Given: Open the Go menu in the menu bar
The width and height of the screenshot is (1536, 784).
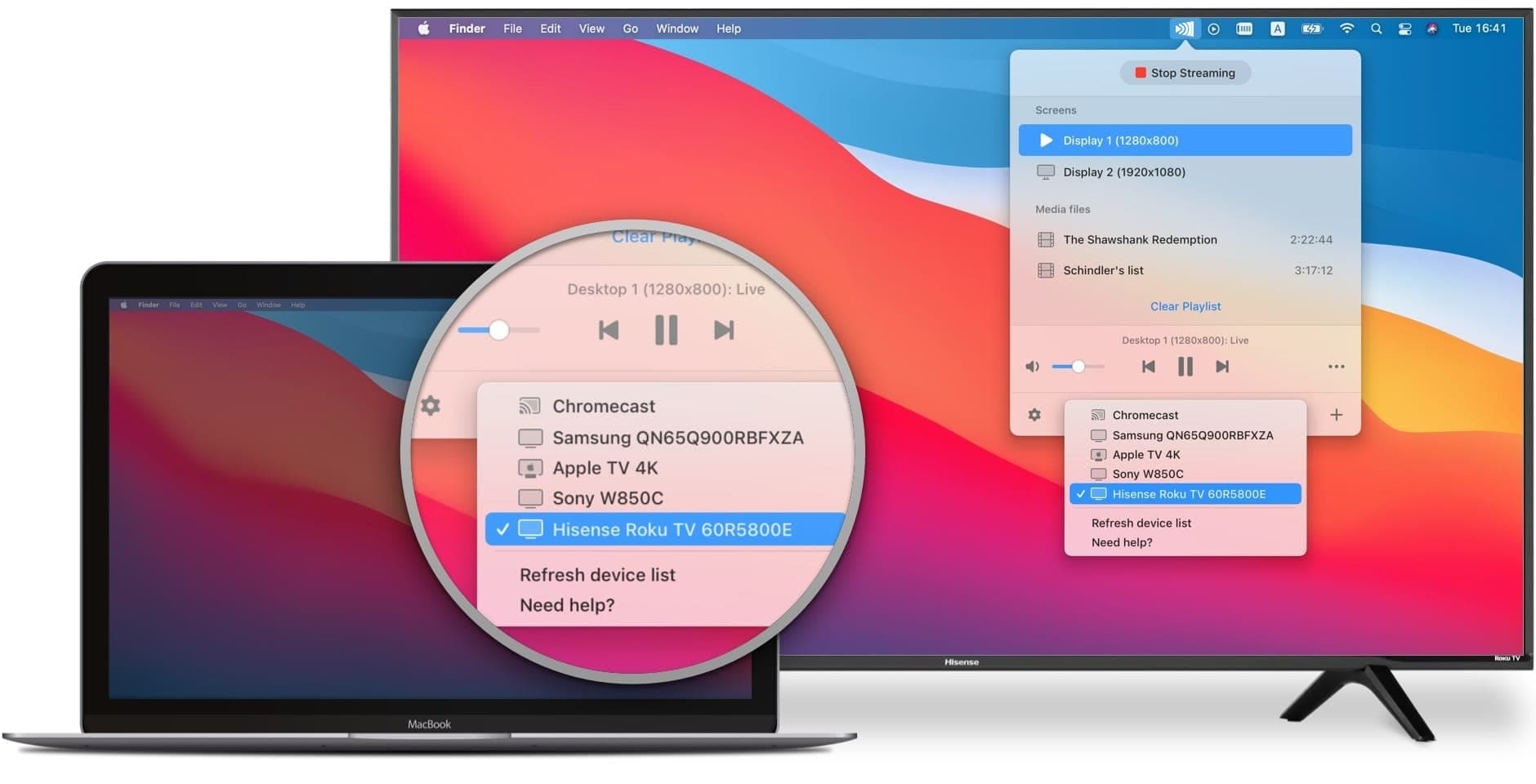Looking at the screenshot, I should 630,29.
